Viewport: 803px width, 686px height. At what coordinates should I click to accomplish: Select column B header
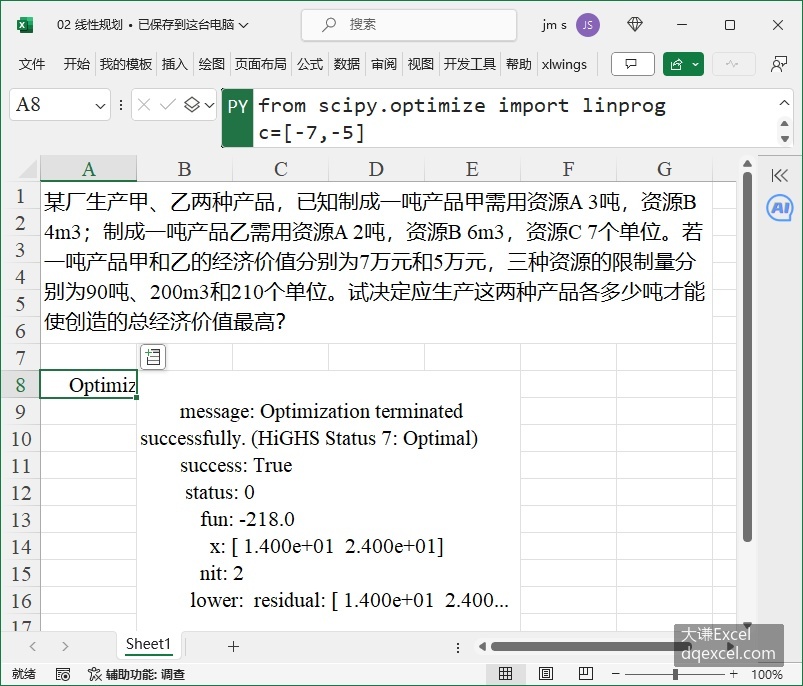pos(184,169)
